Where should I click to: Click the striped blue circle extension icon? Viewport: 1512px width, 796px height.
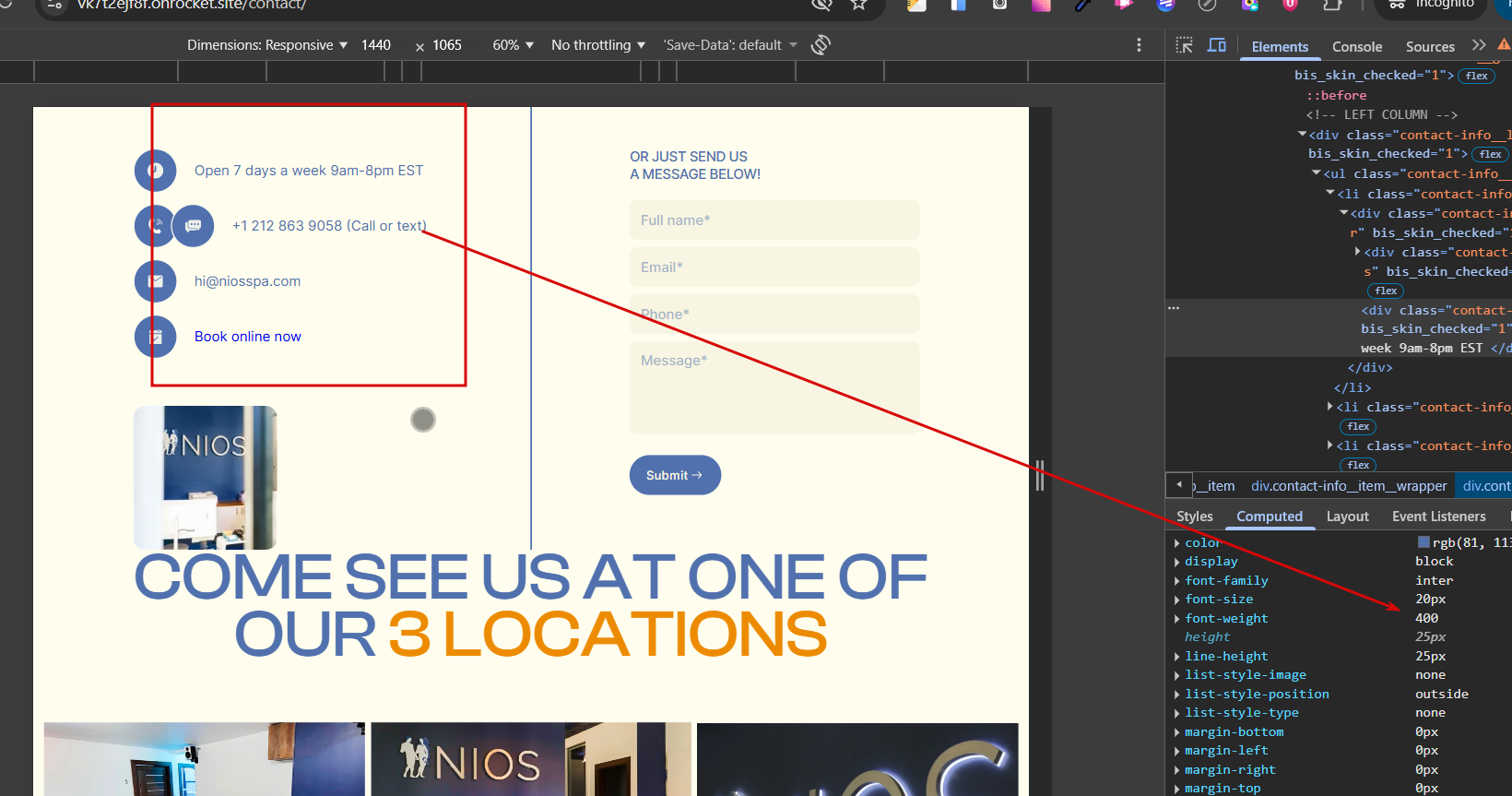click(1165, 5)
